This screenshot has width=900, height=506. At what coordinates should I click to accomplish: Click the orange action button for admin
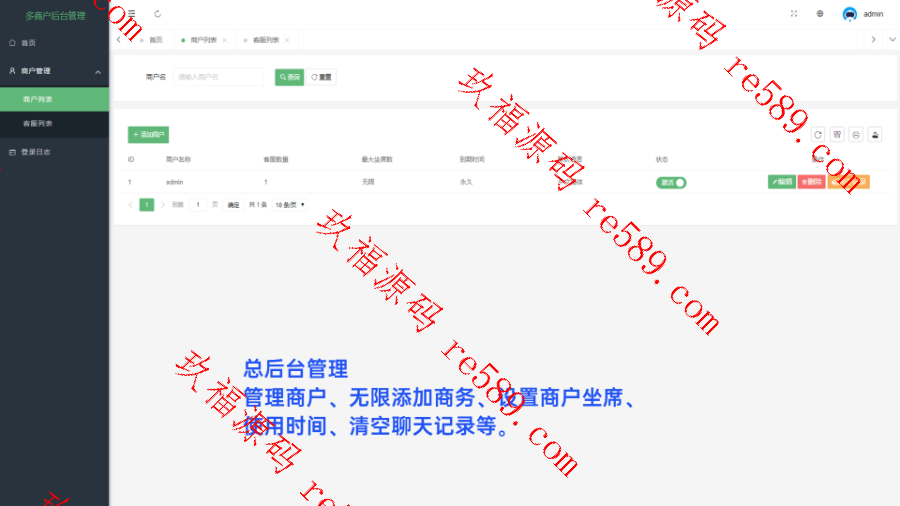848,182
